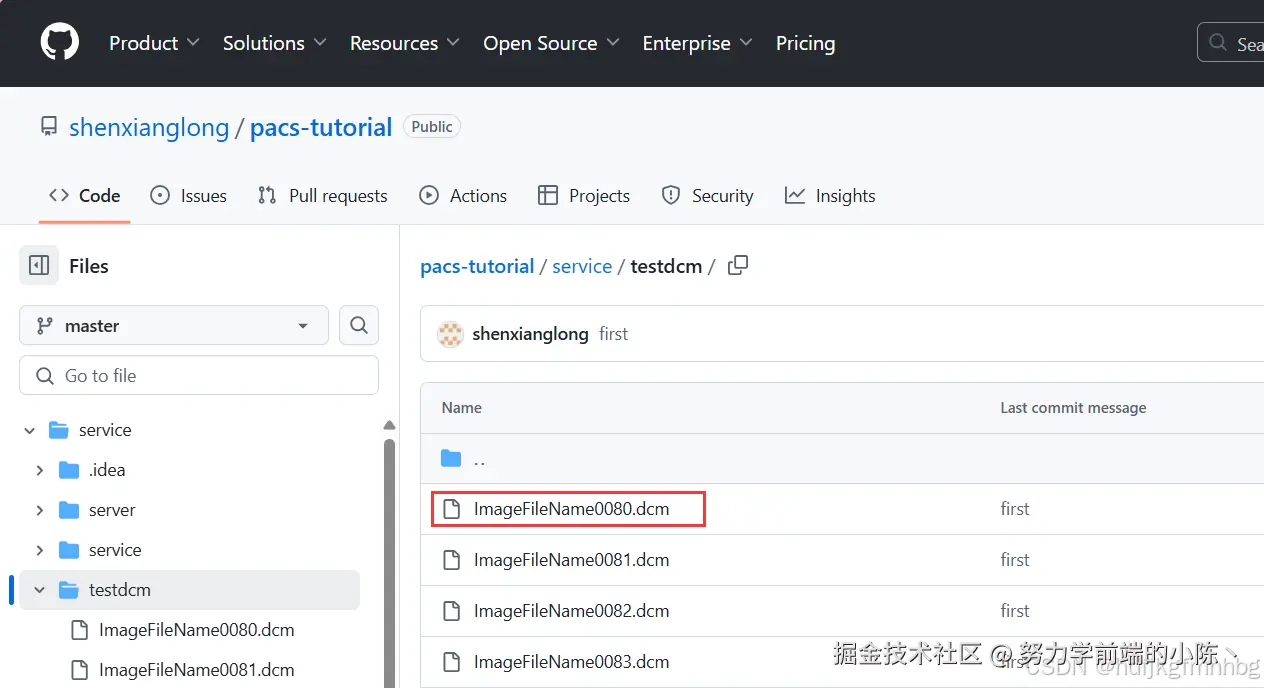
Task: Go to the Pricing page
Action: click(805, 43)
